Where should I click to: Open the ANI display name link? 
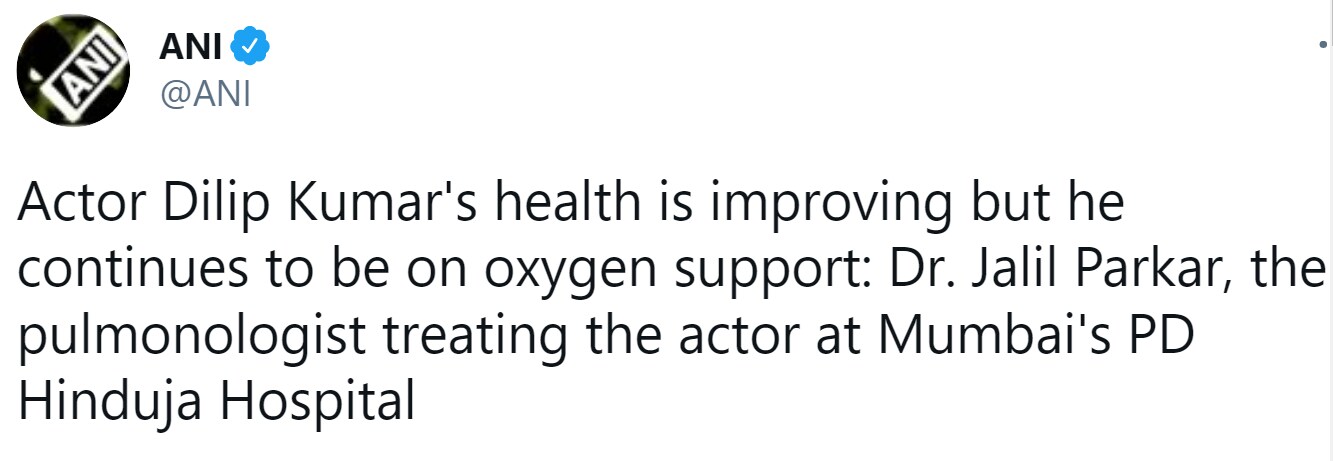point(191,46)
